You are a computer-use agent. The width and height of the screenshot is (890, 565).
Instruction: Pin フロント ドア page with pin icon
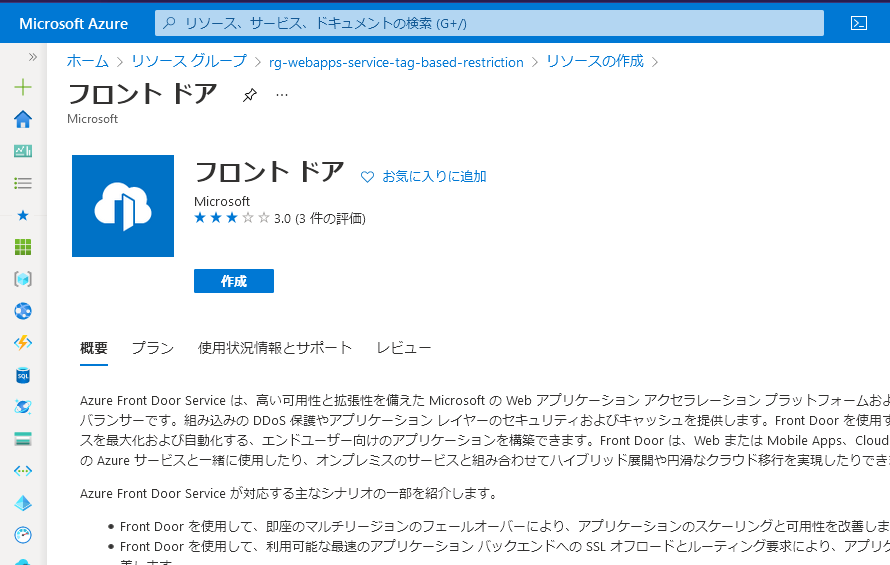(x=250, y=95)
